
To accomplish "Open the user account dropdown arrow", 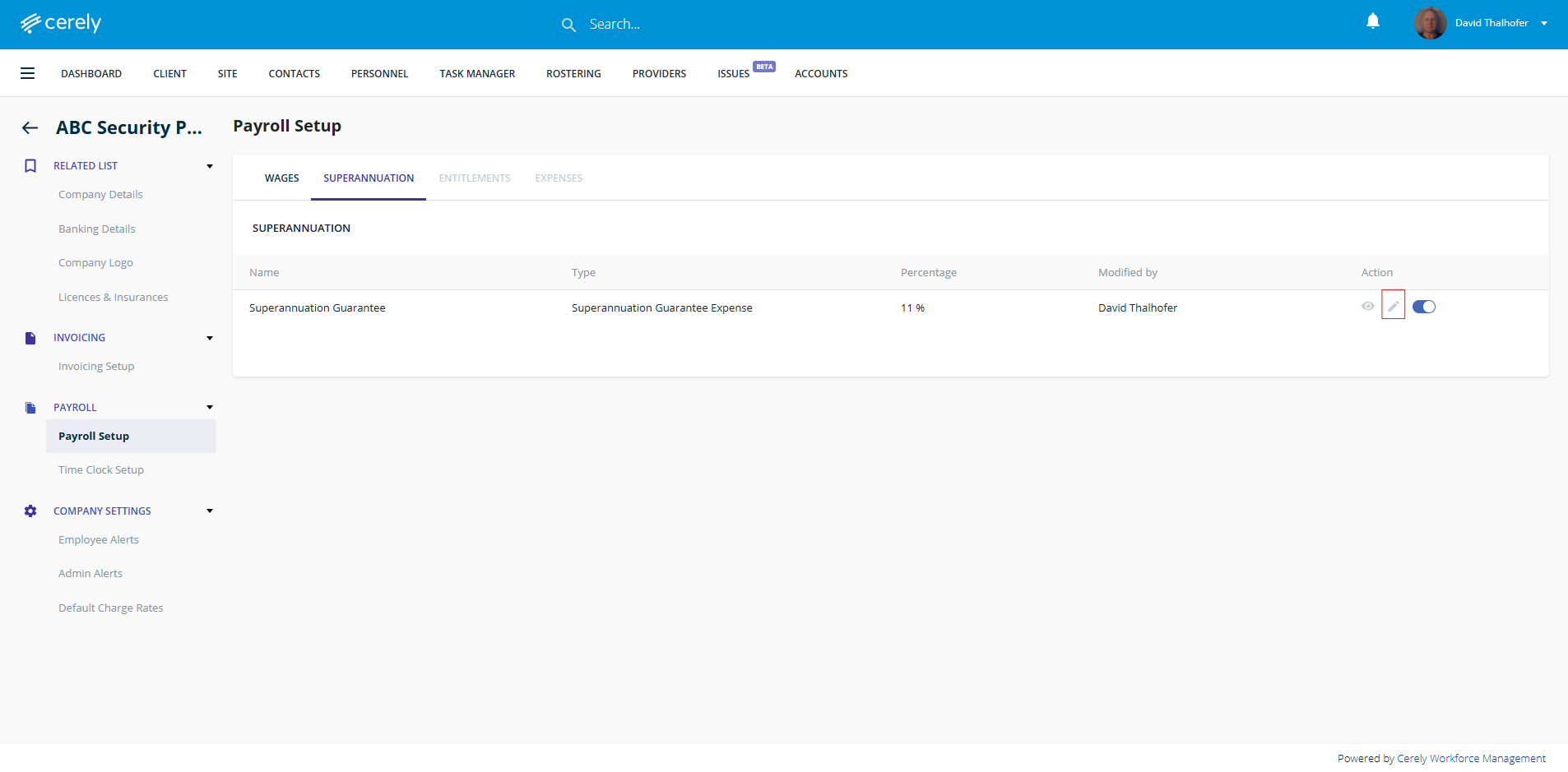I will [x=1544, y=23].
